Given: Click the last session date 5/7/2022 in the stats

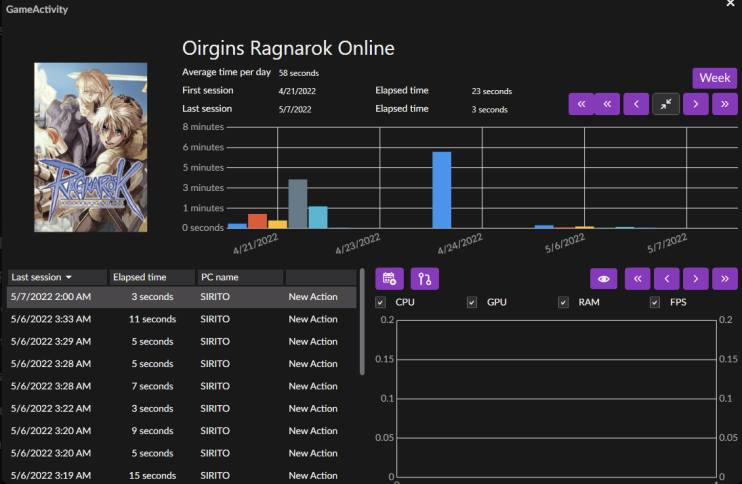Looking at the screenshot, I should click(295, 109).
